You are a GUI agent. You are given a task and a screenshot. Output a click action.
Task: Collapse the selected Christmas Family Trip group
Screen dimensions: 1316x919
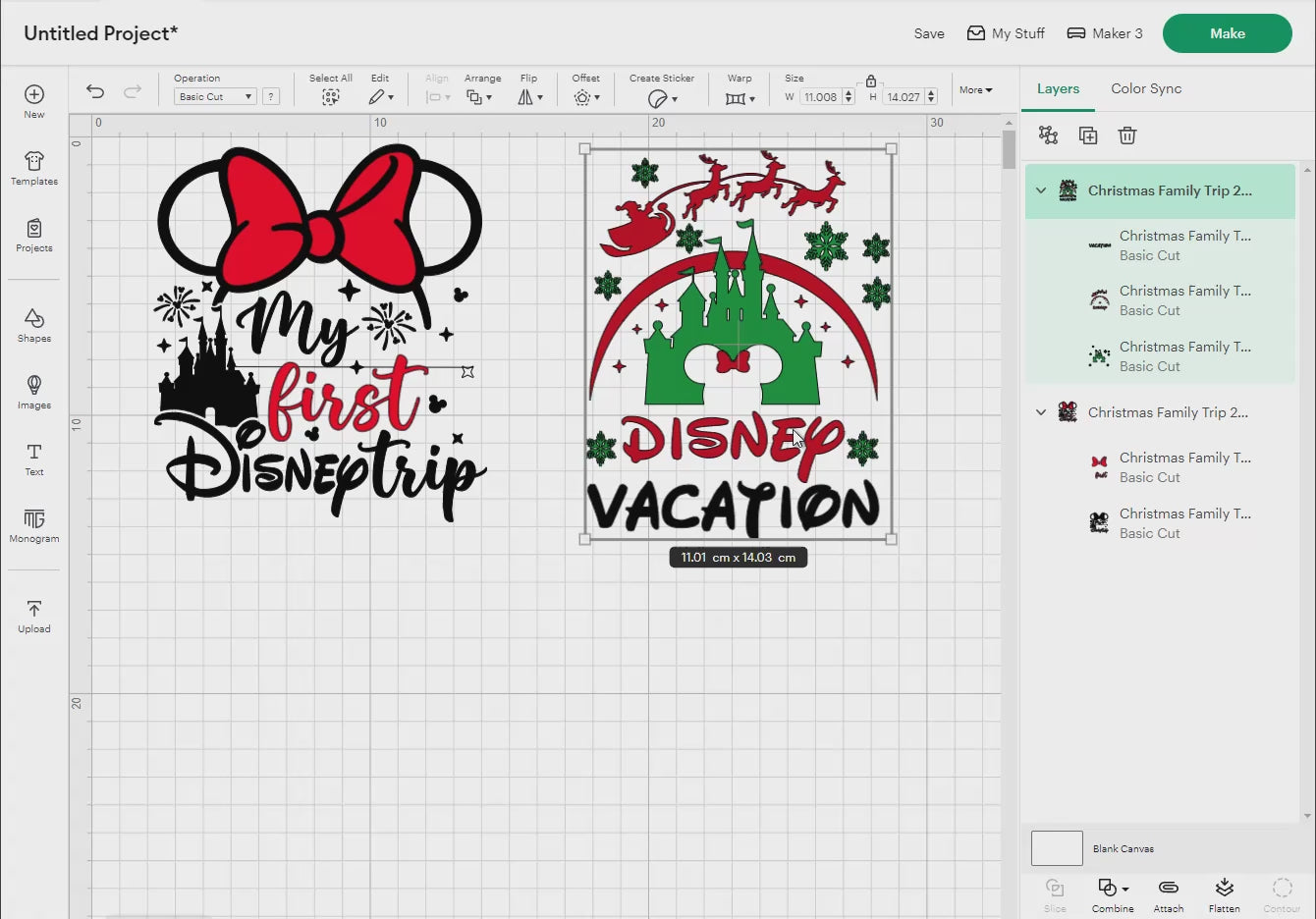pyautogui.click(x=1041, y=190)
